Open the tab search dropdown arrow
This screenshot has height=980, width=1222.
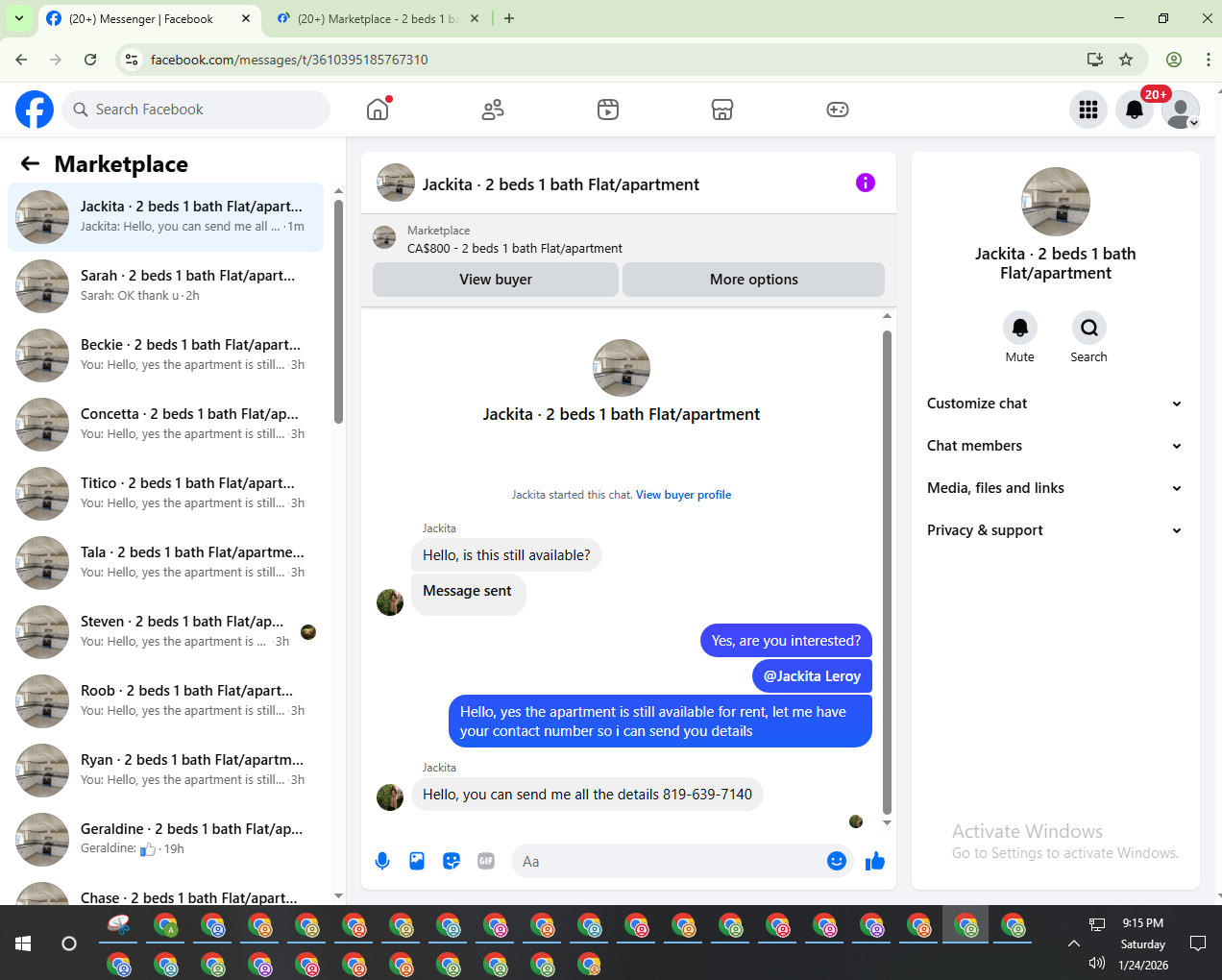click(x=18, y=18)
